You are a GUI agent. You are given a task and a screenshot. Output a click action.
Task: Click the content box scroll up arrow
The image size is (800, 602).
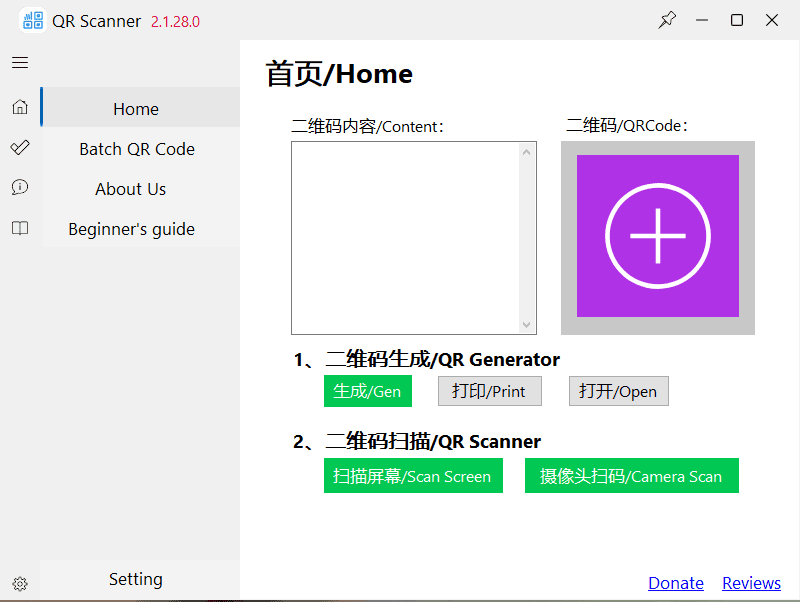click(527, 152)
